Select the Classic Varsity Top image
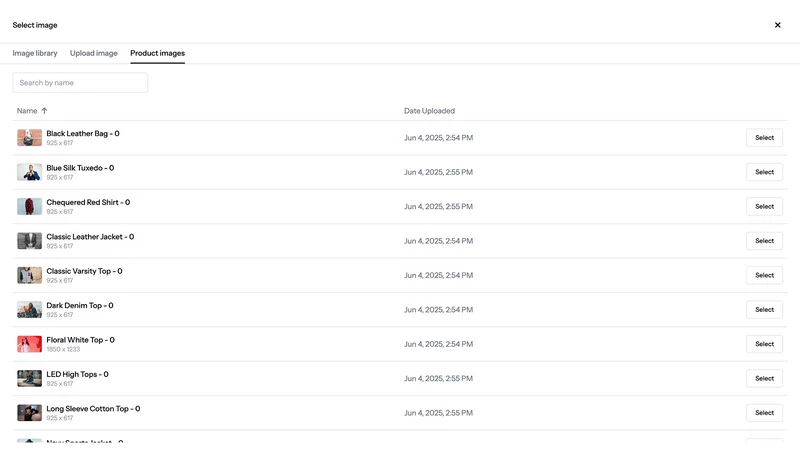This screenshot has width=800, height=450. 764,275
